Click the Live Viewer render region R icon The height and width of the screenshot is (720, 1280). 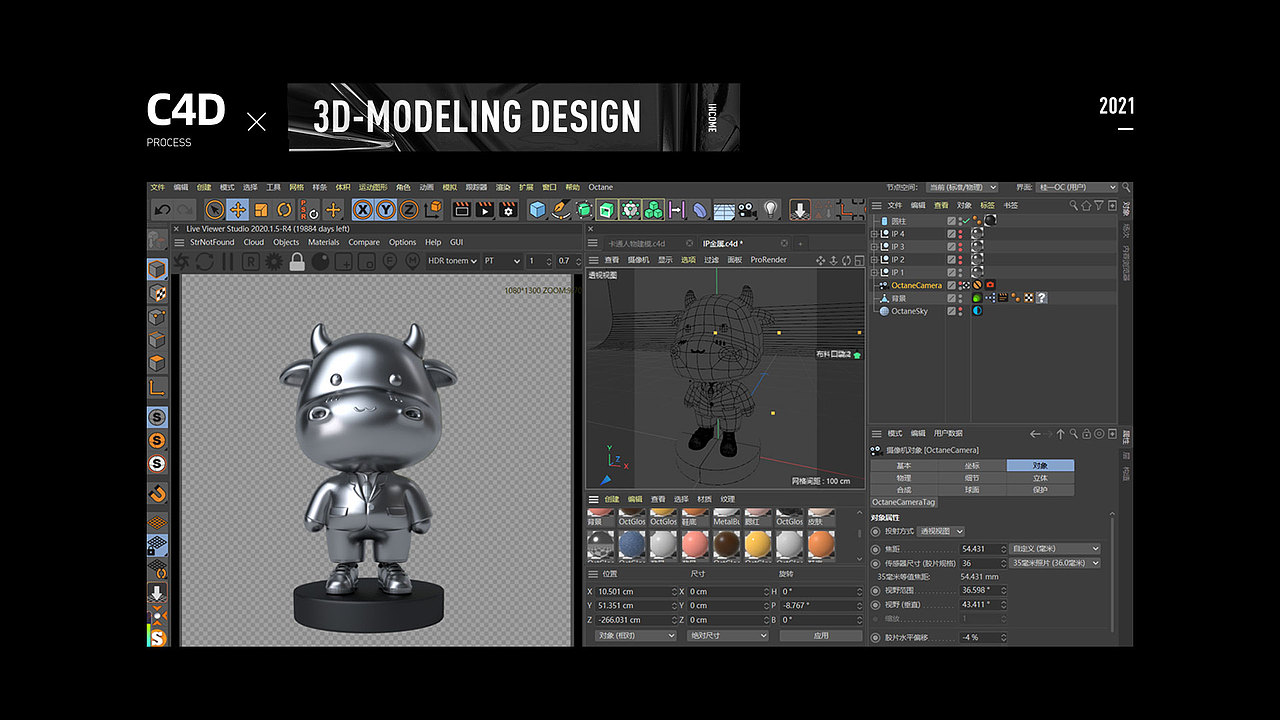(250, 261)
